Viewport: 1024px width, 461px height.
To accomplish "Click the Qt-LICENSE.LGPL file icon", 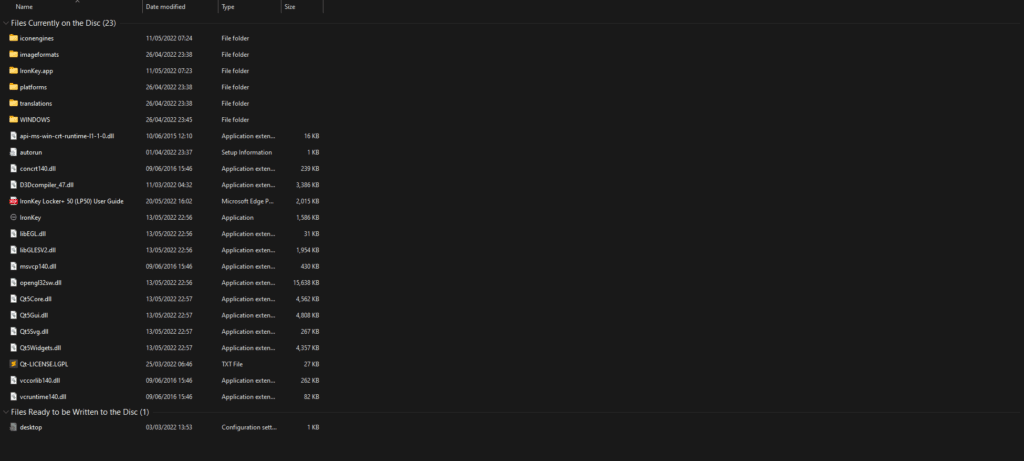I will click(x=13, y=364).
